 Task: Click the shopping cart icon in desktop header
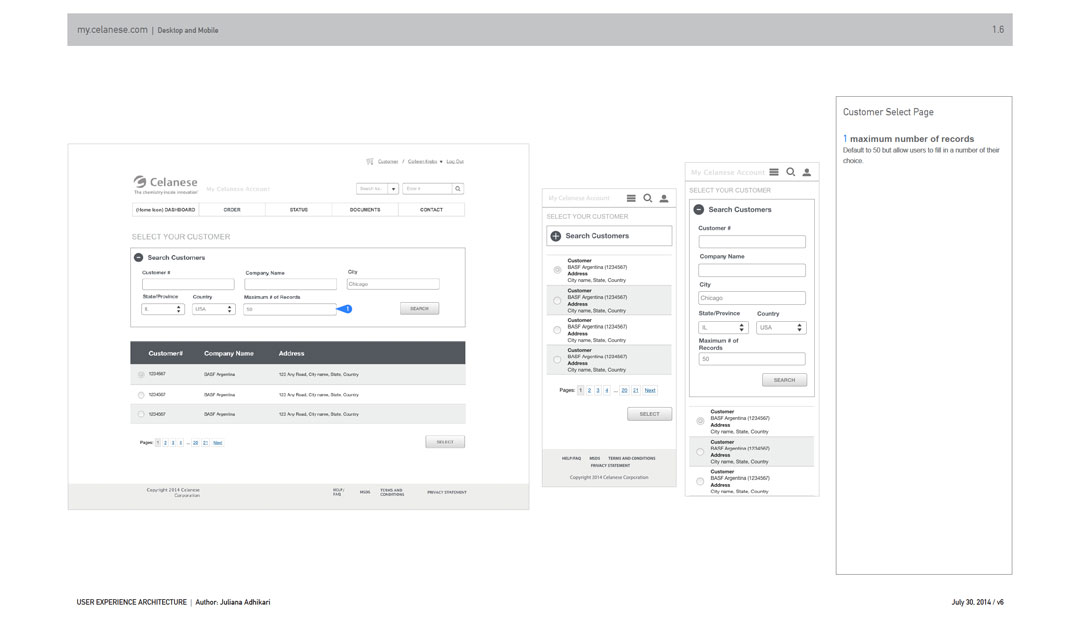[370, 161]
